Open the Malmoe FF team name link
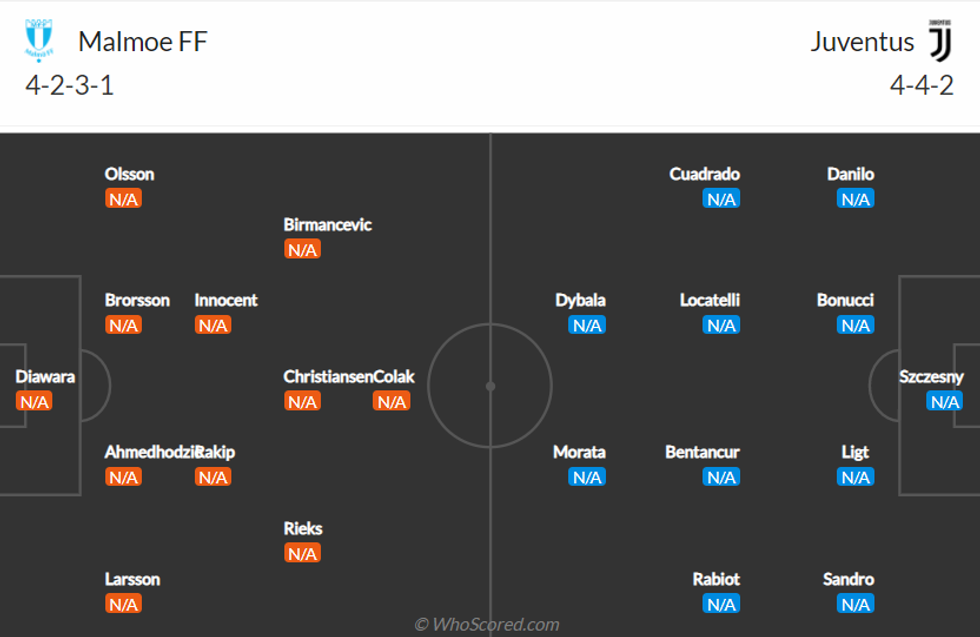The height and width of the screenshot is (637, 980). click(143, 42)
